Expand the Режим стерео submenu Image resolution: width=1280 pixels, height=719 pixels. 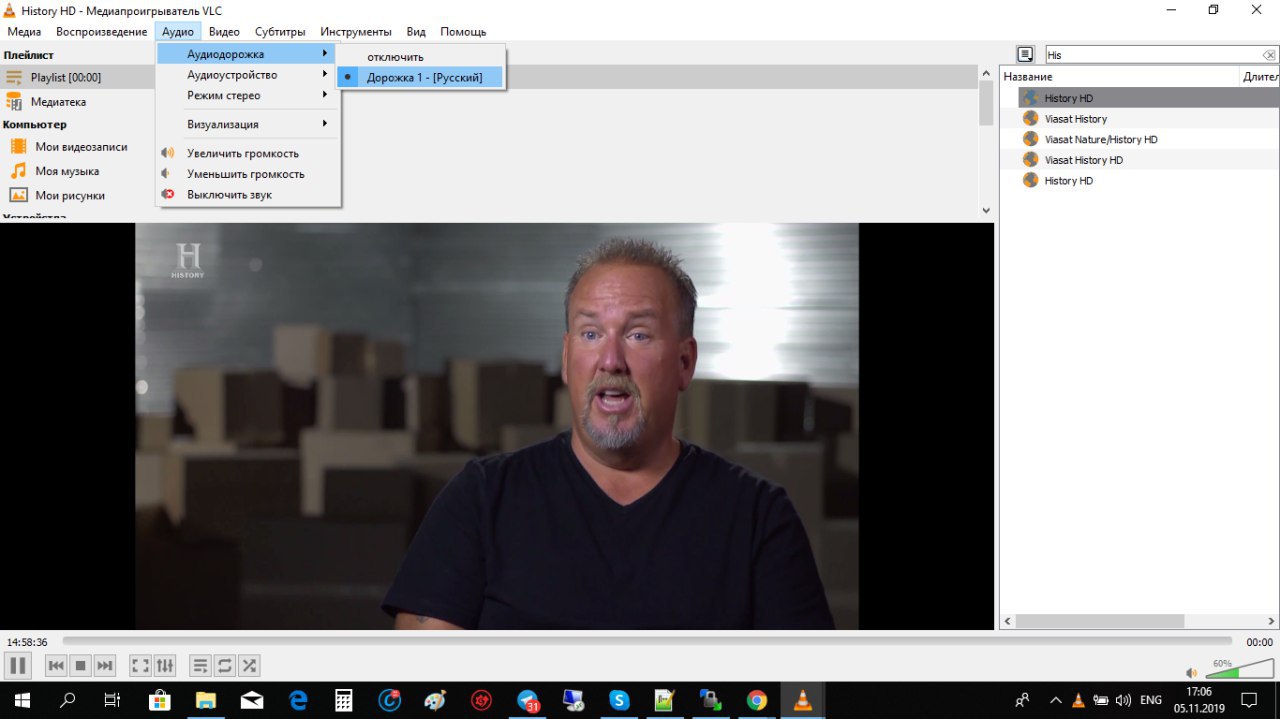click(x=246, y=96)
